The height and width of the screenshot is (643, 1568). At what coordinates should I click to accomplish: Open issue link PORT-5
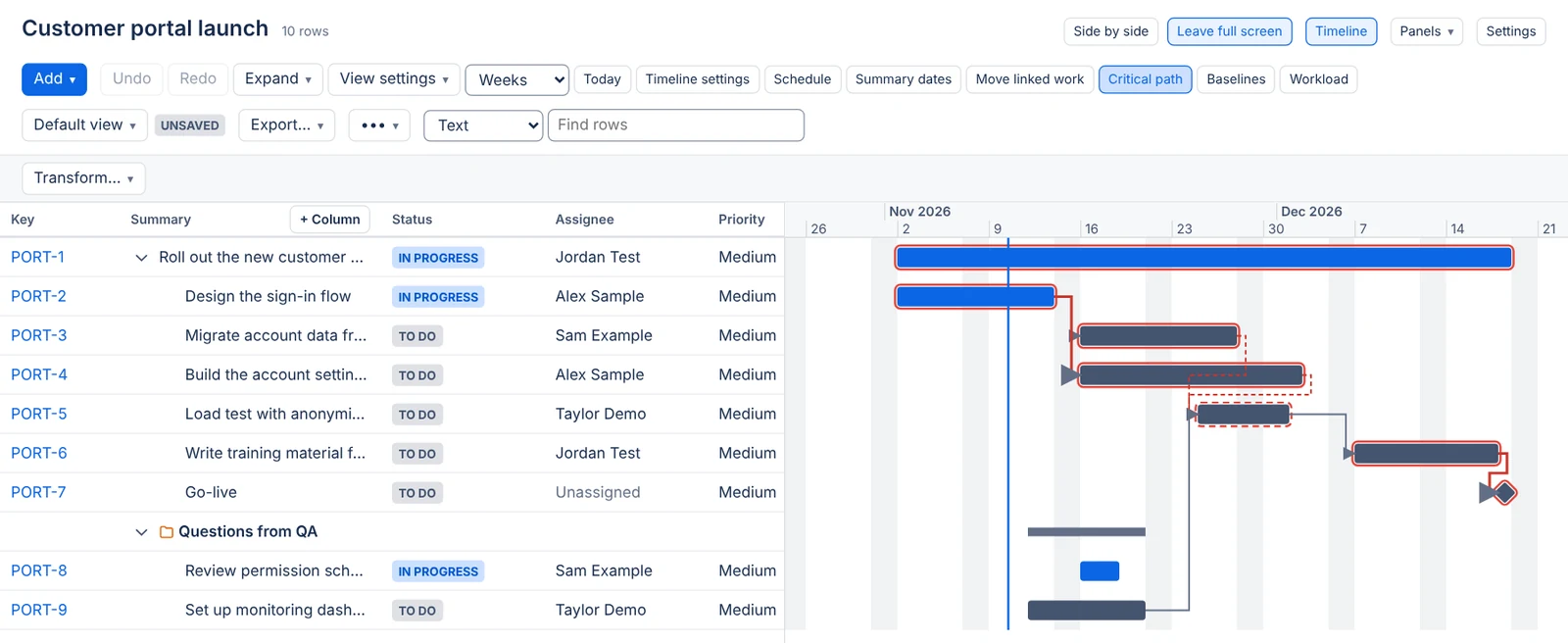39,414
